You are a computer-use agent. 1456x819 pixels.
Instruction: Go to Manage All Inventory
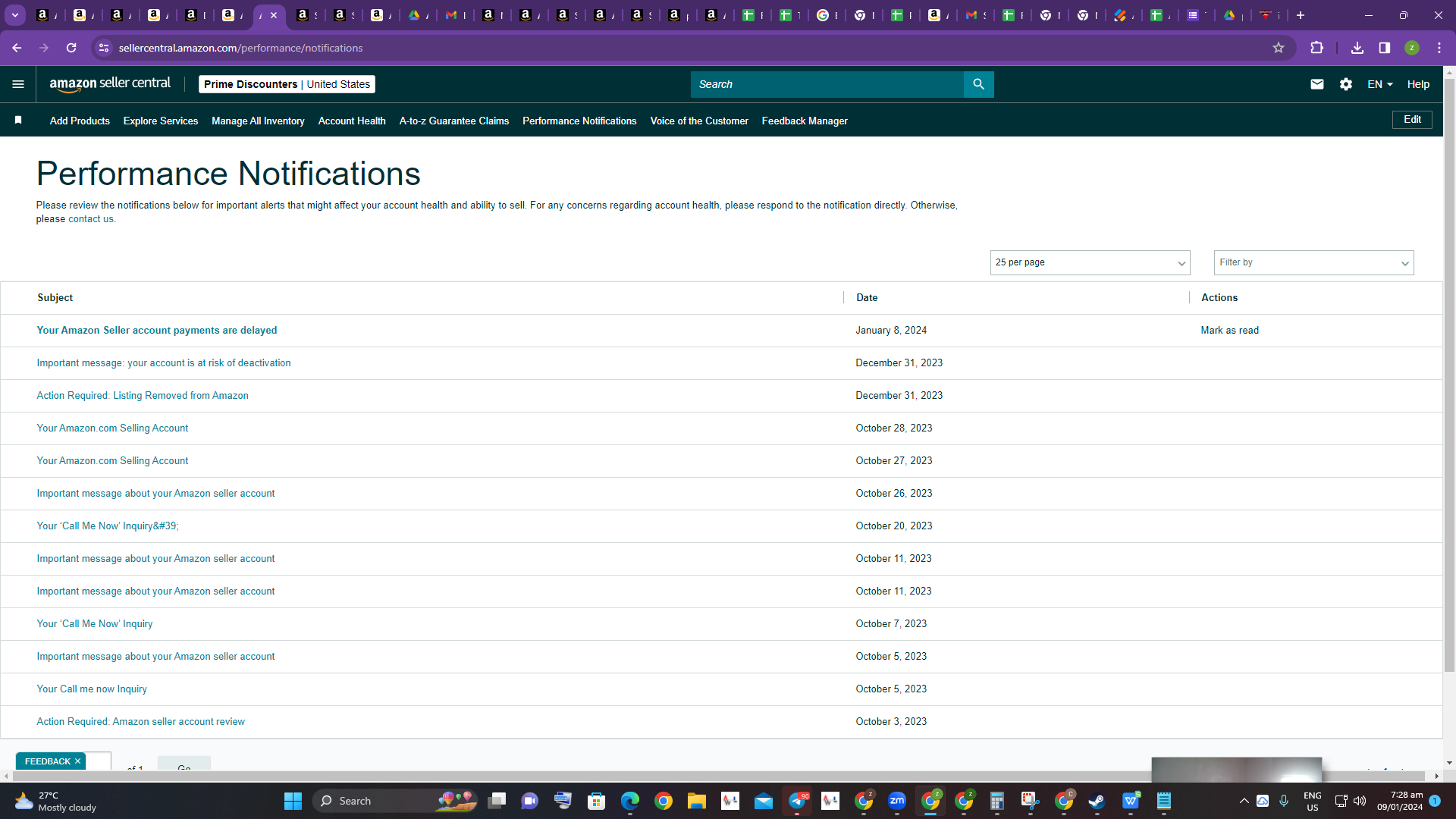click(258, 121)
